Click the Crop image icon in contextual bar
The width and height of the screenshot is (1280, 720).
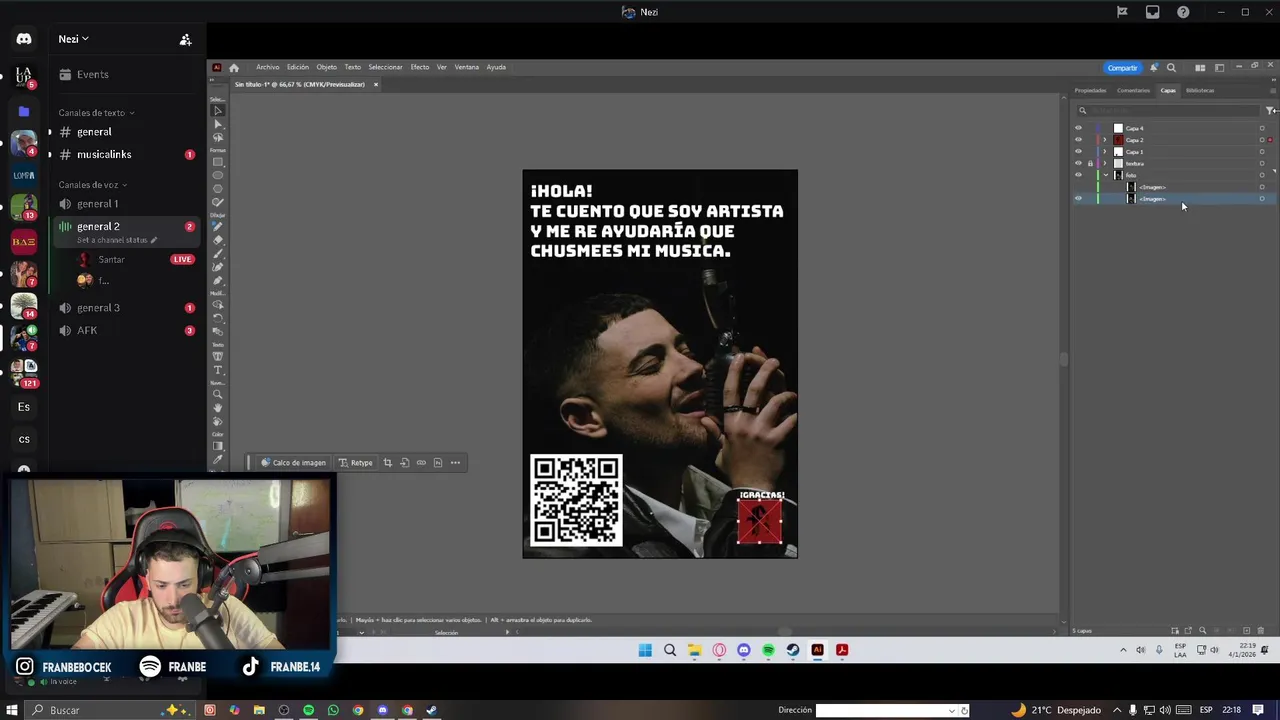(388, 463)
